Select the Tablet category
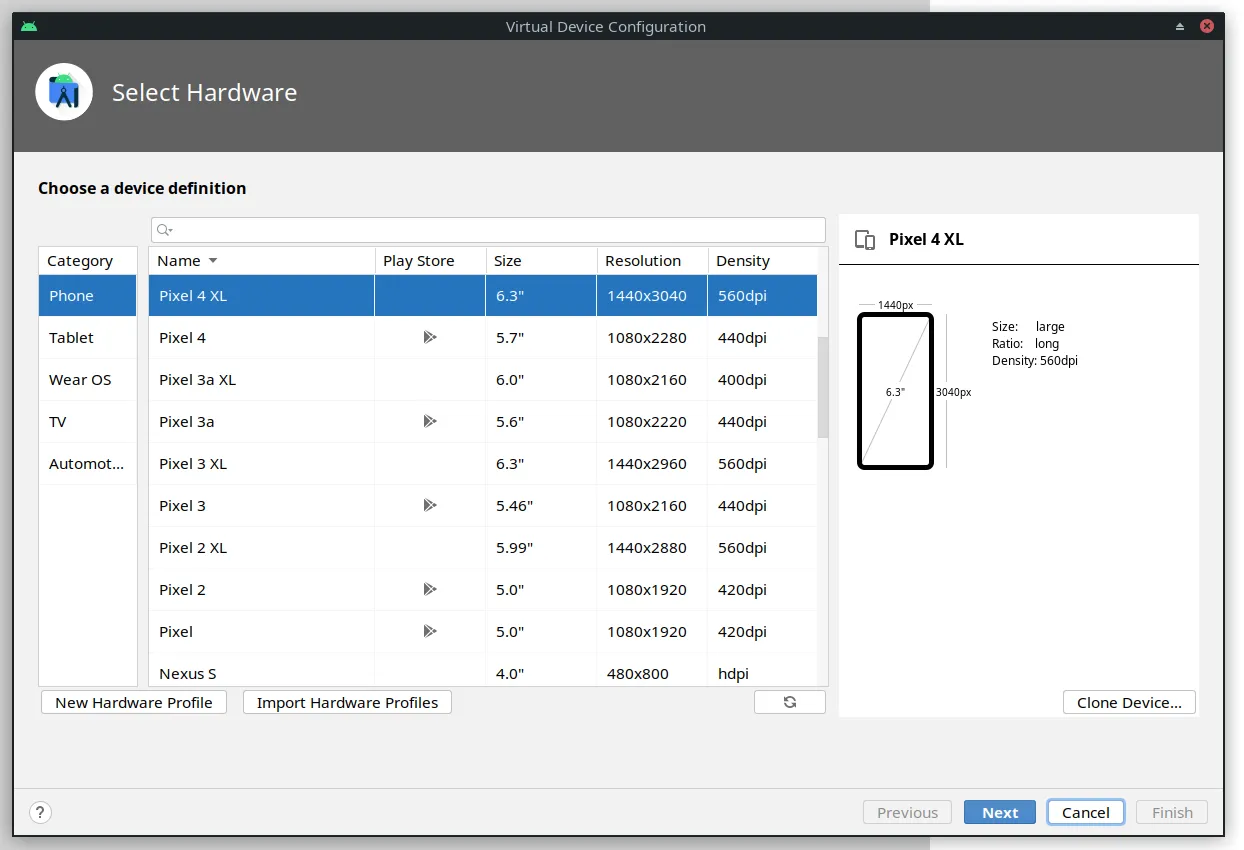The width and height of the screenshot is (1244, 850). click(88, 338)
